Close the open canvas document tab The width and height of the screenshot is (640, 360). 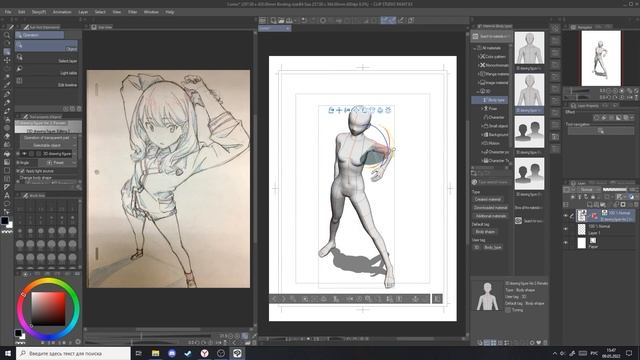(x=288, y=29)
